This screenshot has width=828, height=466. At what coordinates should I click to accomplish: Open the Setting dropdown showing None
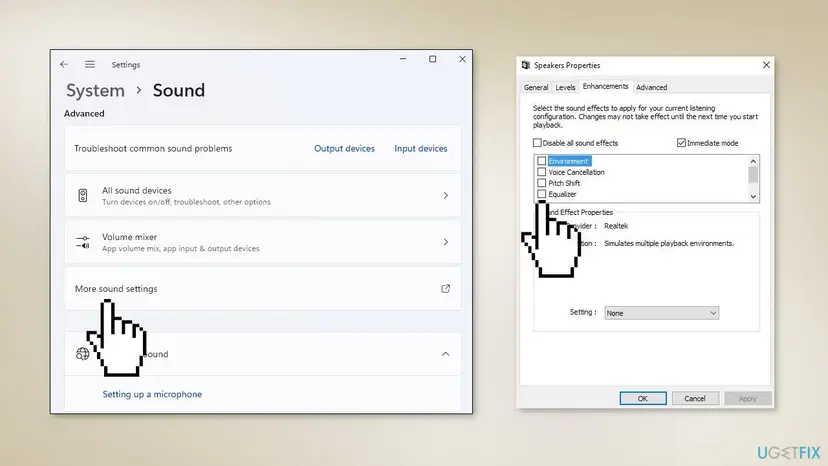tap(661, 313)
